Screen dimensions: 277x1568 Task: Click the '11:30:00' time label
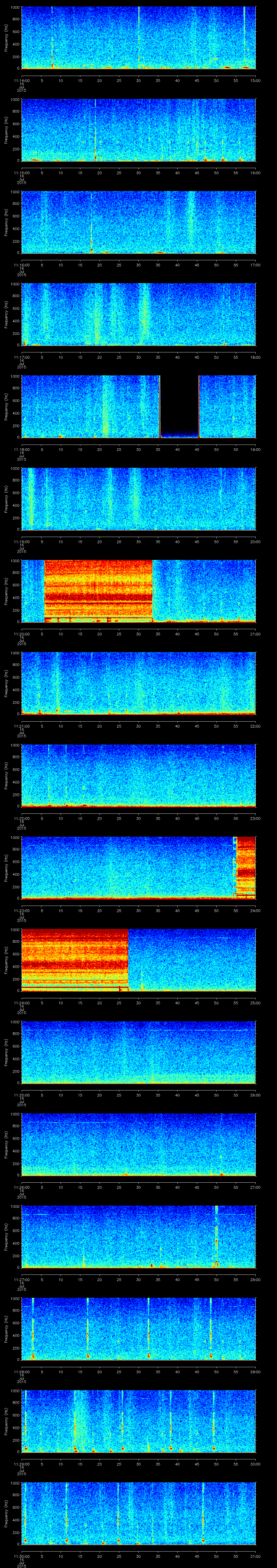[x=22, y=1556]
